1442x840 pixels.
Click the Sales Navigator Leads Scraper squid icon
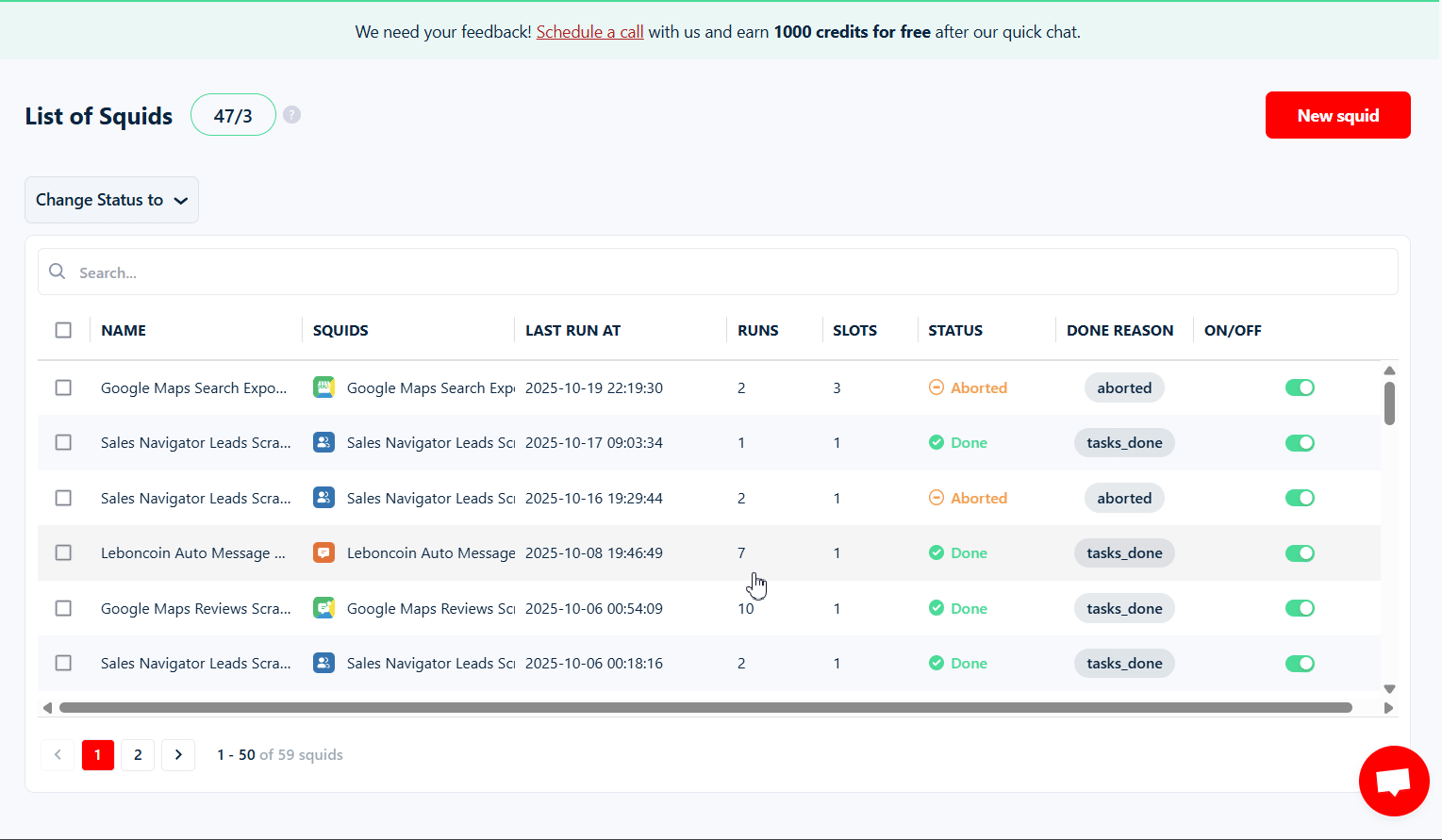click(x=323, y=442)
